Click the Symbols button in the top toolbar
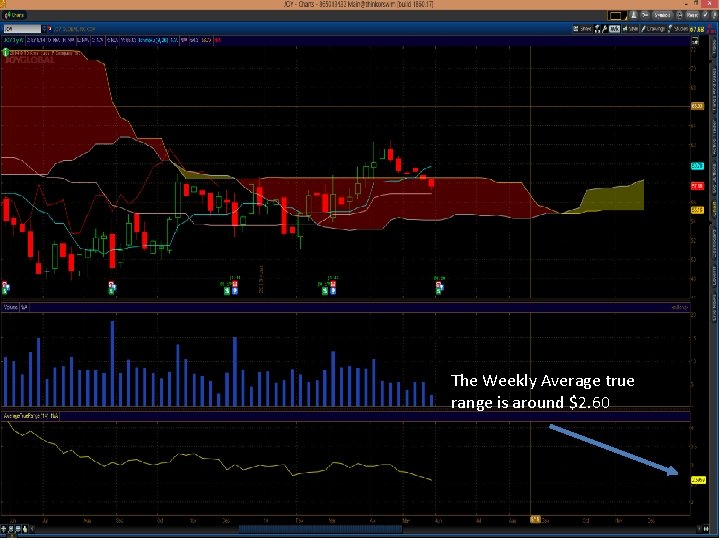This screenshot has width=720, height=540. coord(663,15)
